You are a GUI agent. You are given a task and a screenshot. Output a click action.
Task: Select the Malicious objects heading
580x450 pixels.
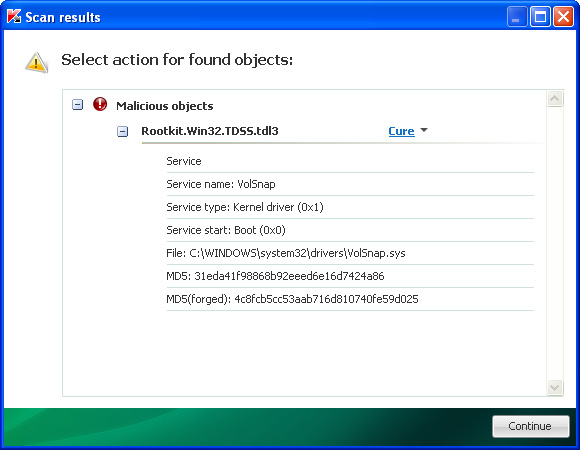[x=165, y=106]
